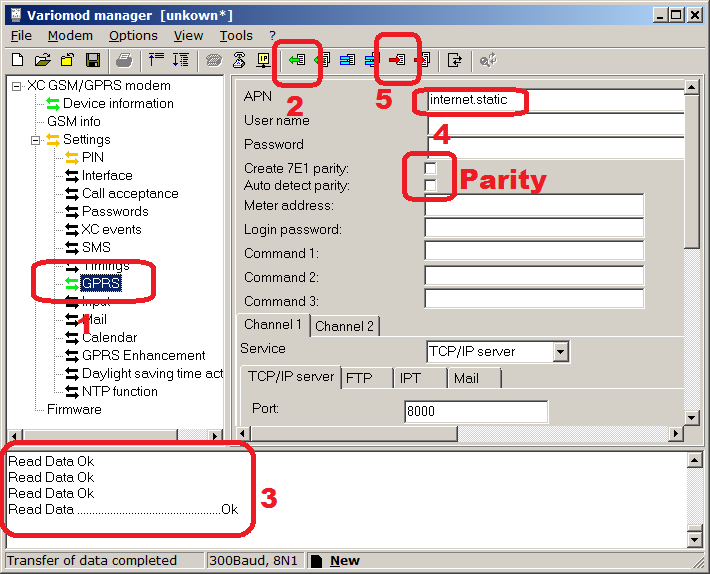
Task: Click the new file toolbar icon
Action: click(x=19, y=60)
